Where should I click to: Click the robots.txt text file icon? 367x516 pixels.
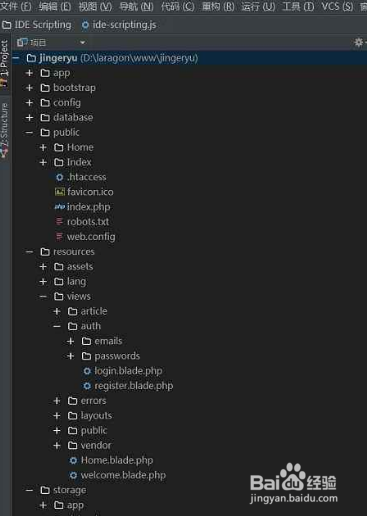59,222
